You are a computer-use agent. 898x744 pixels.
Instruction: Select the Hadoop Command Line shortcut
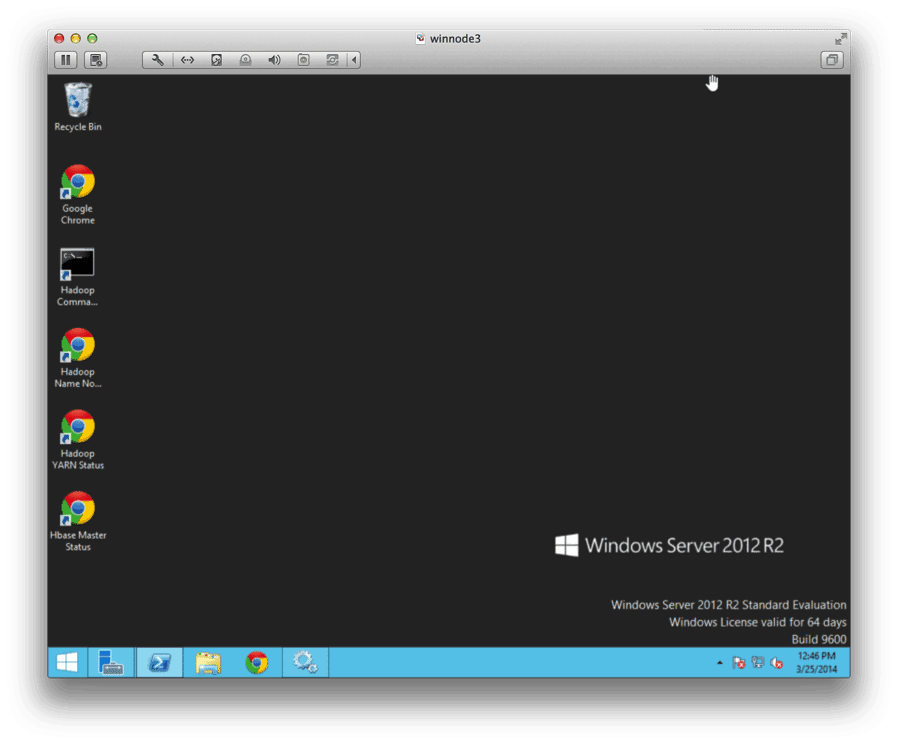[x=77, y=277]
